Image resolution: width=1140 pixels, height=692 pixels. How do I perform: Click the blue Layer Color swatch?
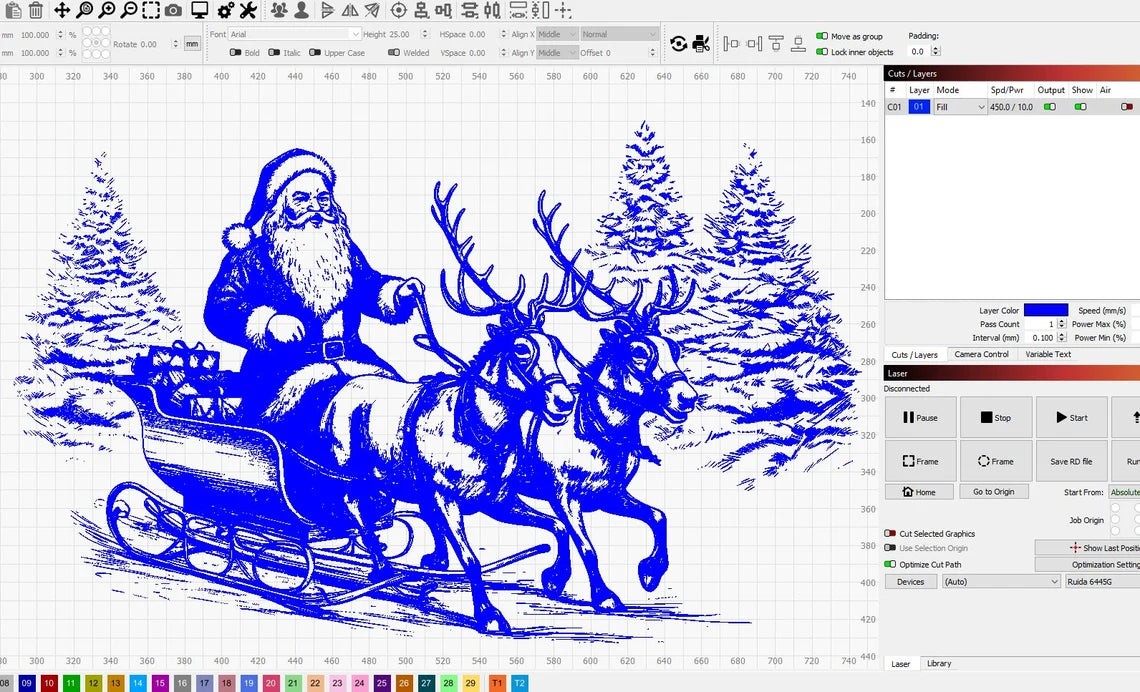(x=1045, y=310)
